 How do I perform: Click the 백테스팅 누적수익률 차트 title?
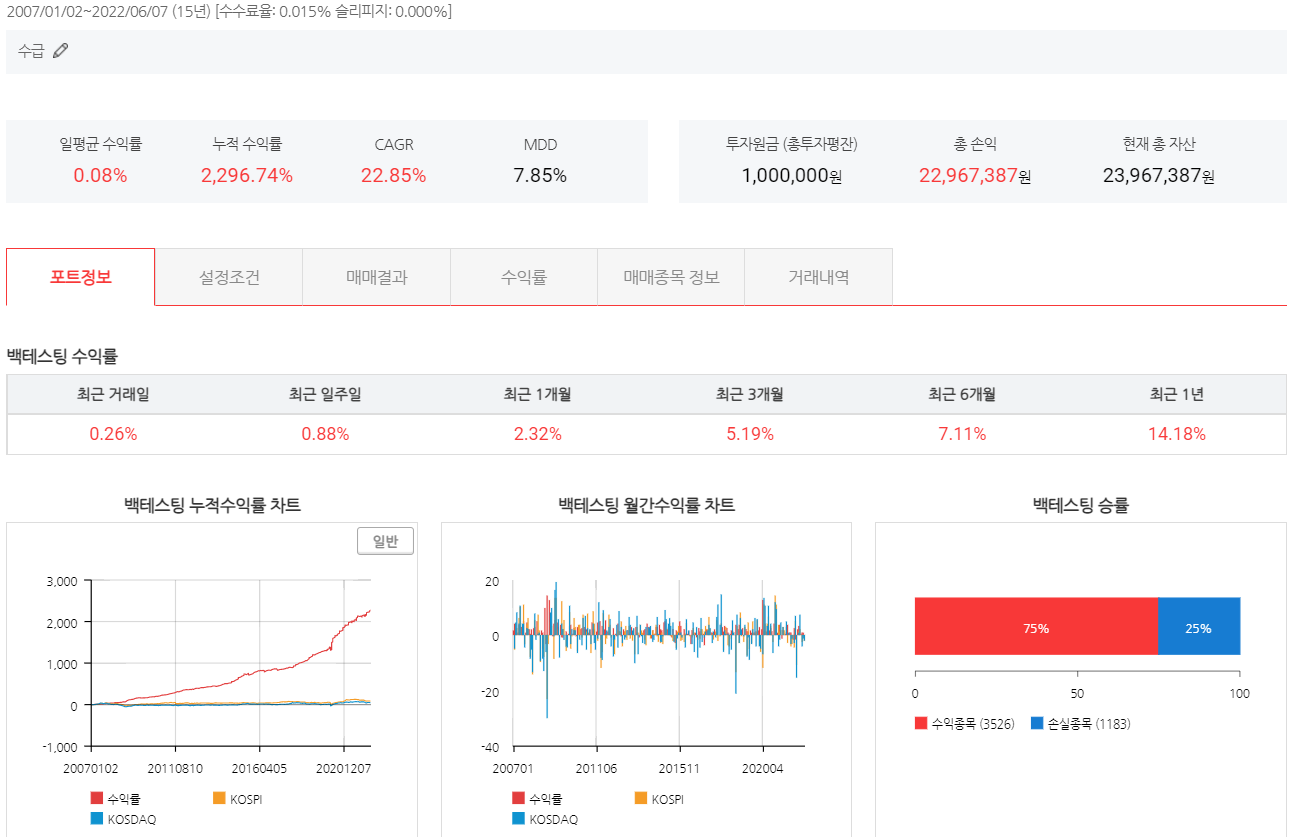[x=212, y=506]
